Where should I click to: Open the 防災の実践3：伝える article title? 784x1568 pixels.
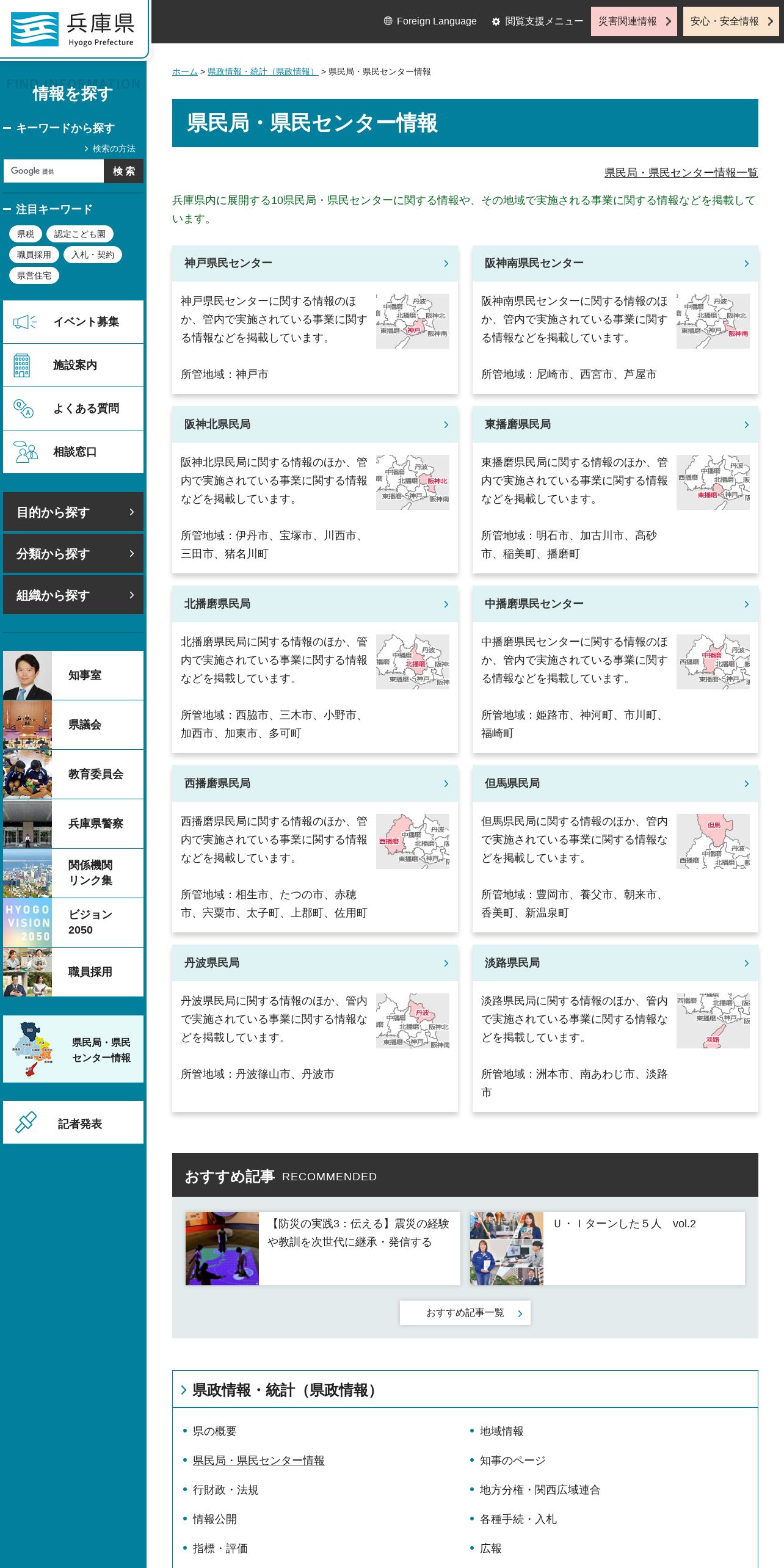[x=358, y=1233]
